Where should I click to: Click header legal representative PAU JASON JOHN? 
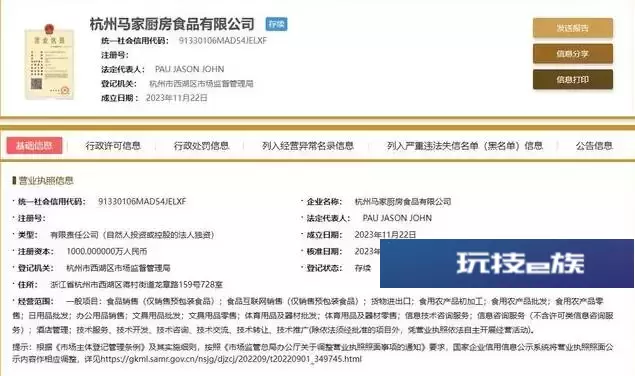(190, 69)
